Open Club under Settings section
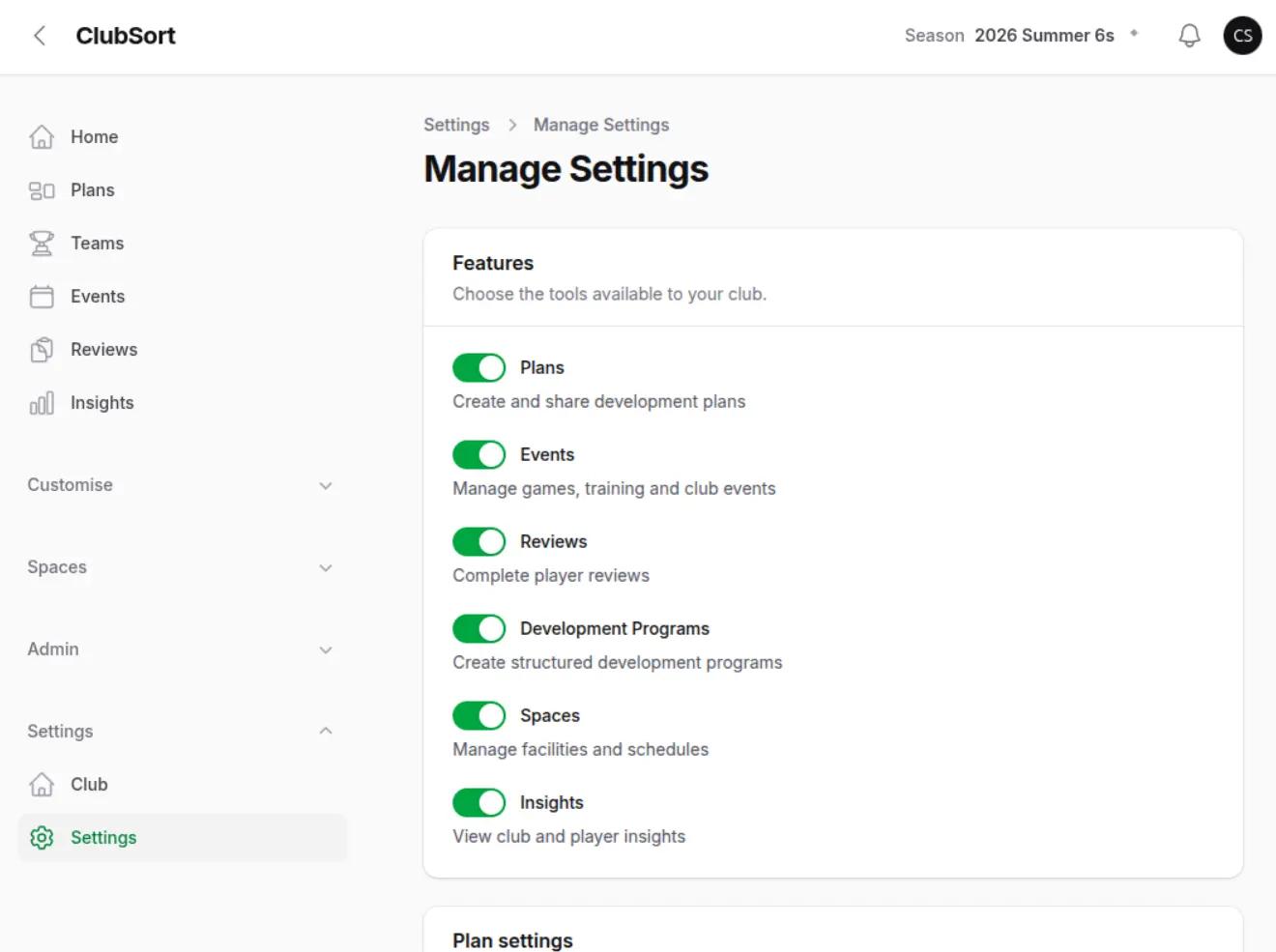 182,785
